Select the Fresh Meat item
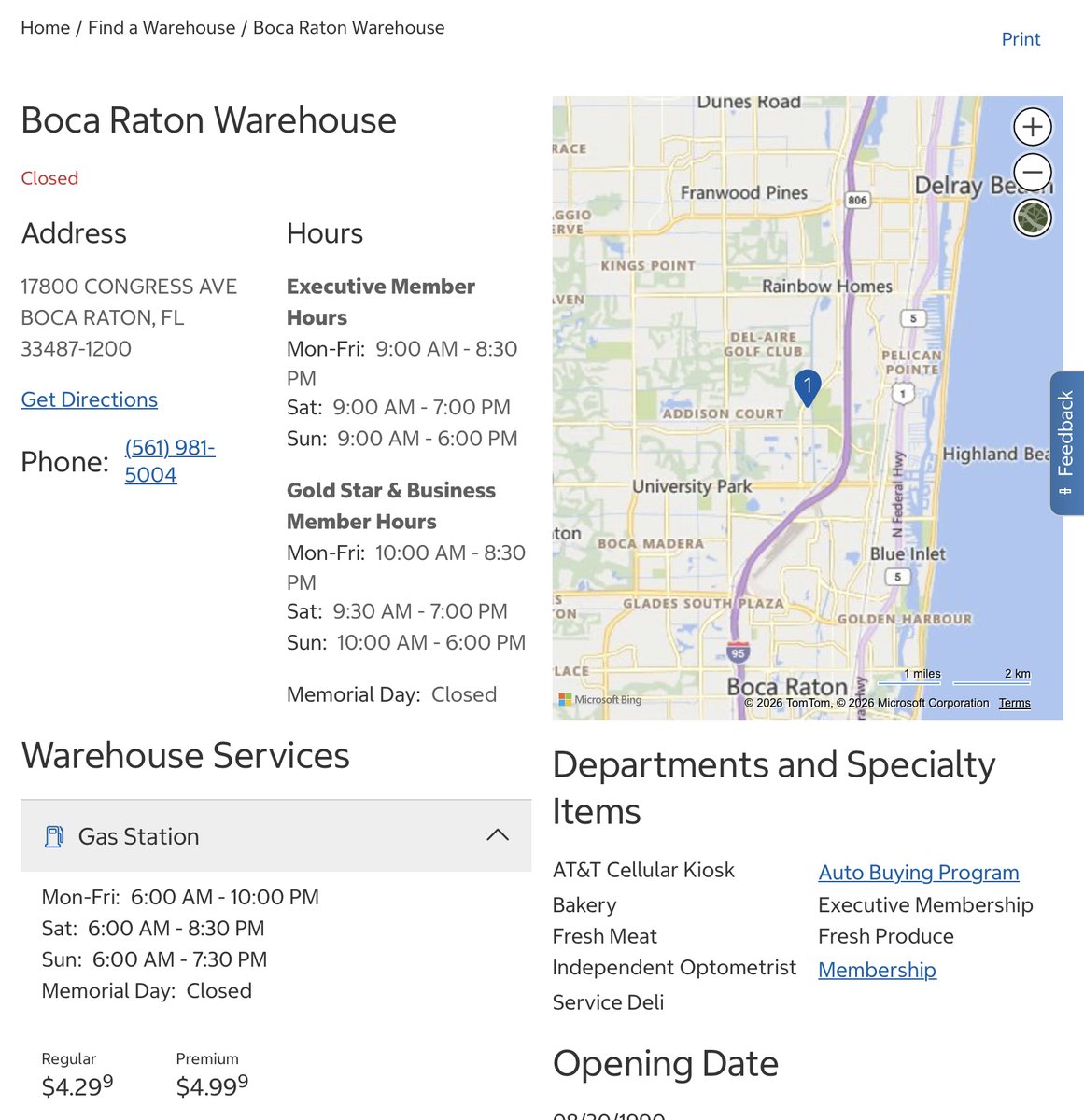The height and width of the screenshot is (1120, 1084). click(604, 936)
